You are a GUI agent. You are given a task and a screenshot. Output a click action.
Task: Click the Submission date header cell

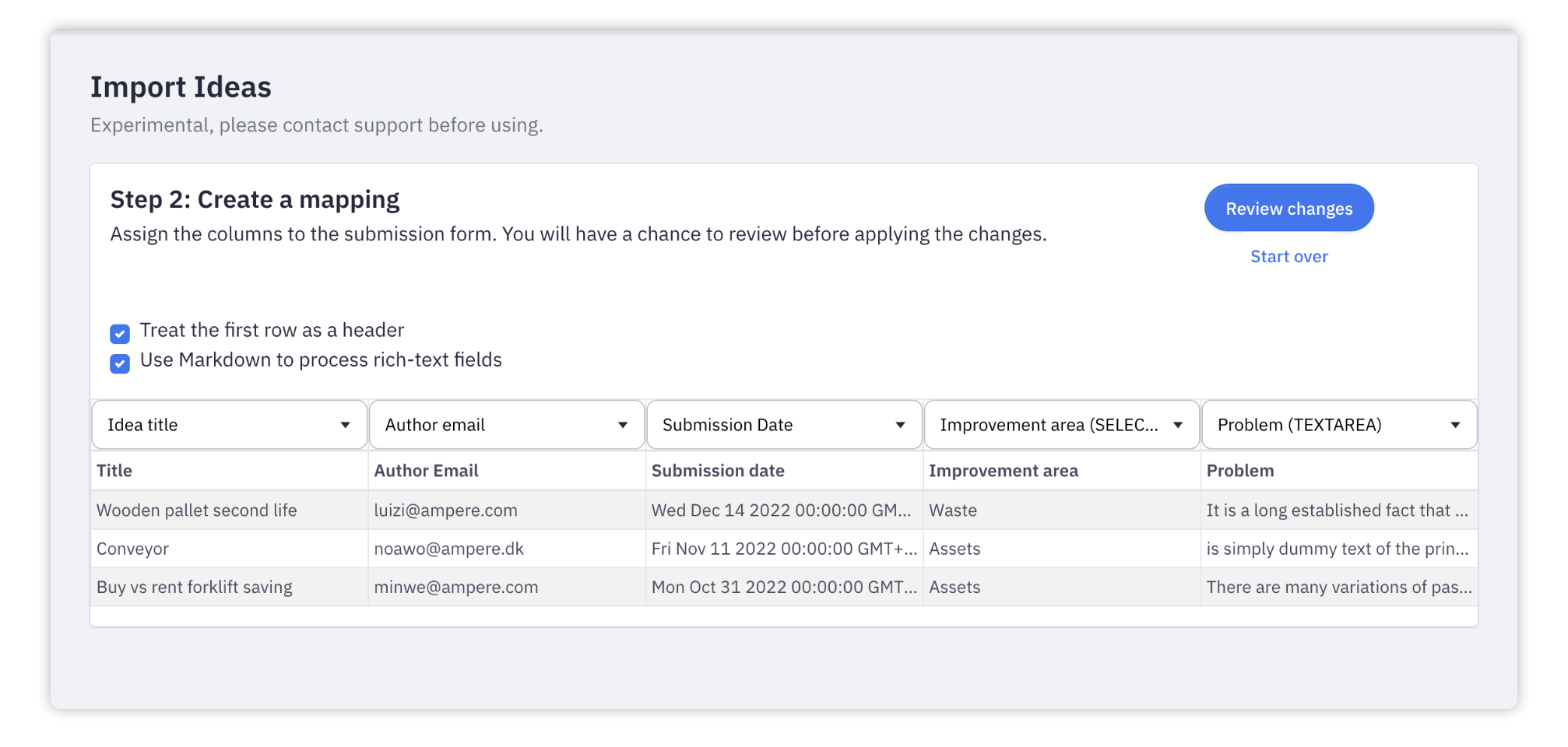coord(718,471)
